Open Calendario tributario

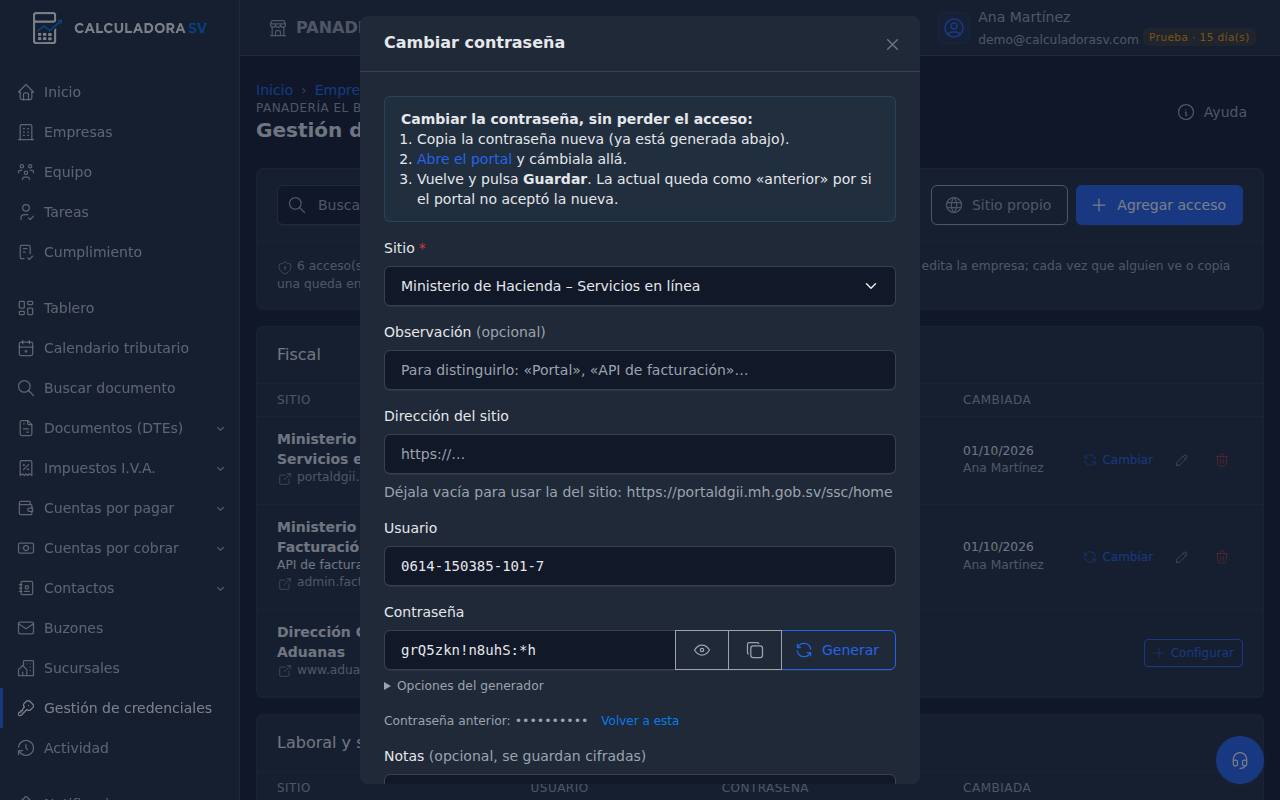click(x=120, y=348)
